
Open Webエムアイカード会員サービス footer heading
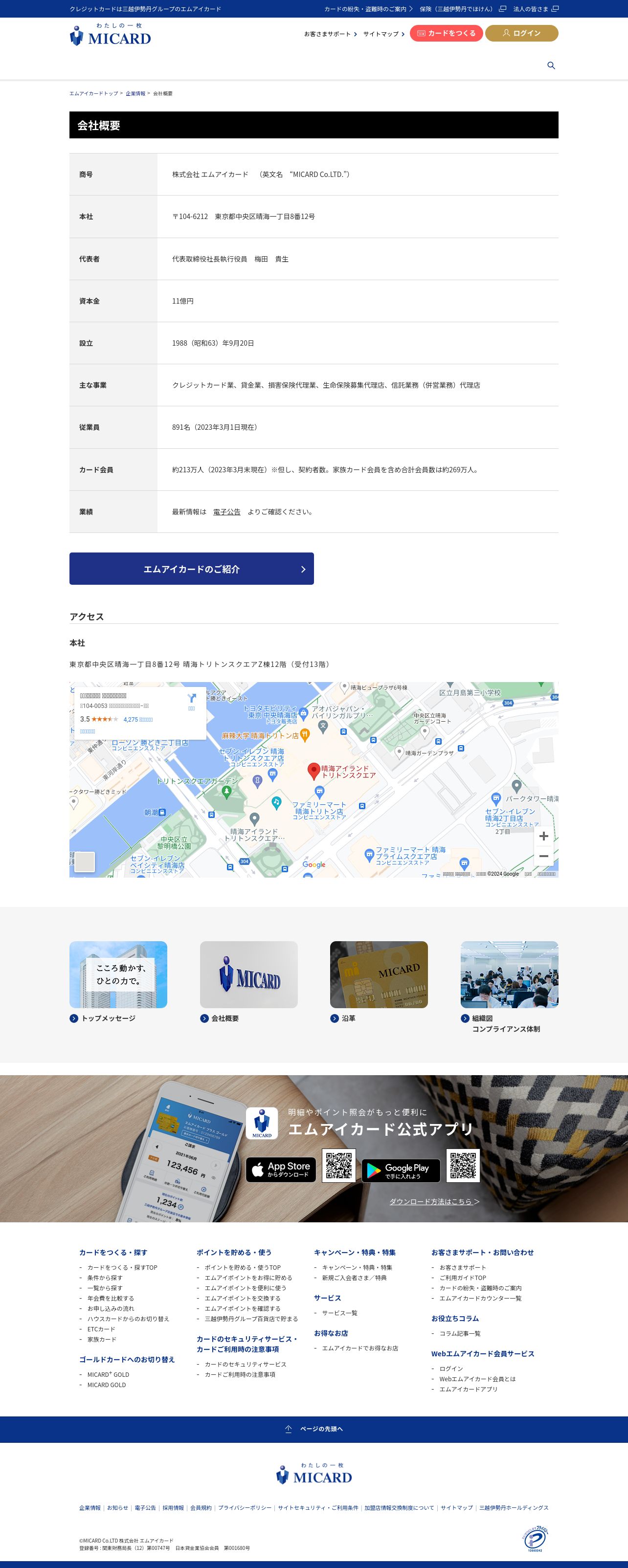(x=482, y=1354)
